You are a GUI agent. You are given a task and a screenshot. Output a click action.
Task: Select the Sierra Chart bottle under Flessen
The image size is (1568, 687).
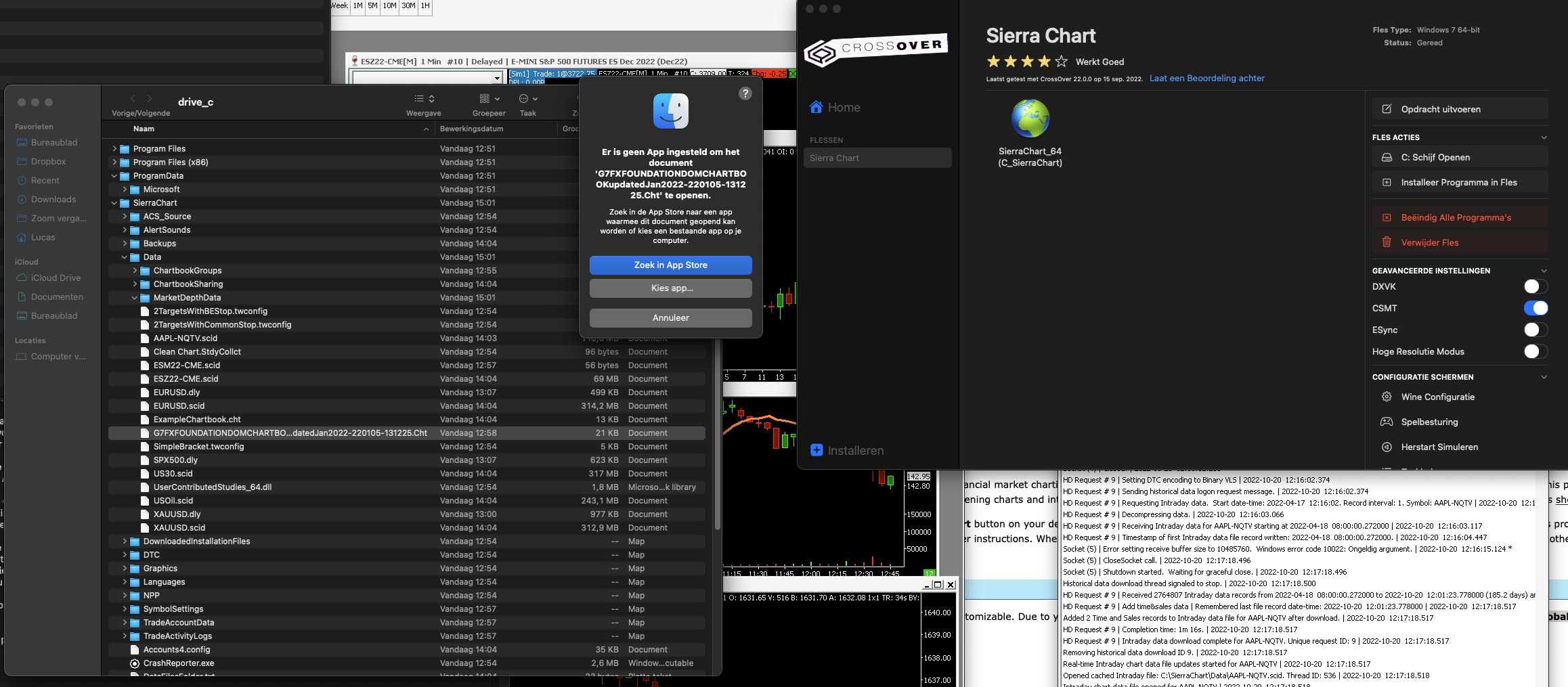click(877, 158)
